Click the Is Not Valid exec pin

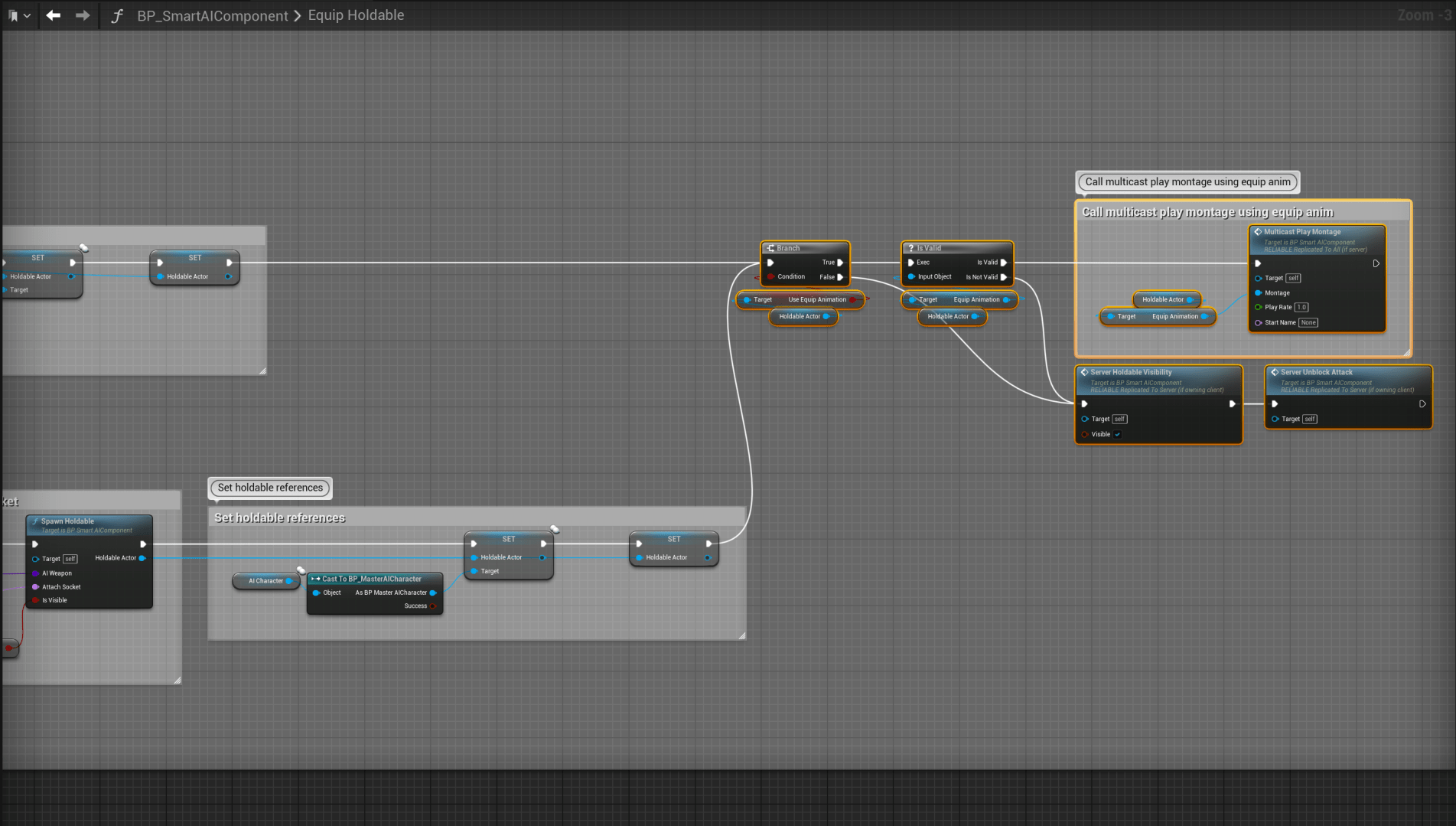click(x=1004, y=277)
